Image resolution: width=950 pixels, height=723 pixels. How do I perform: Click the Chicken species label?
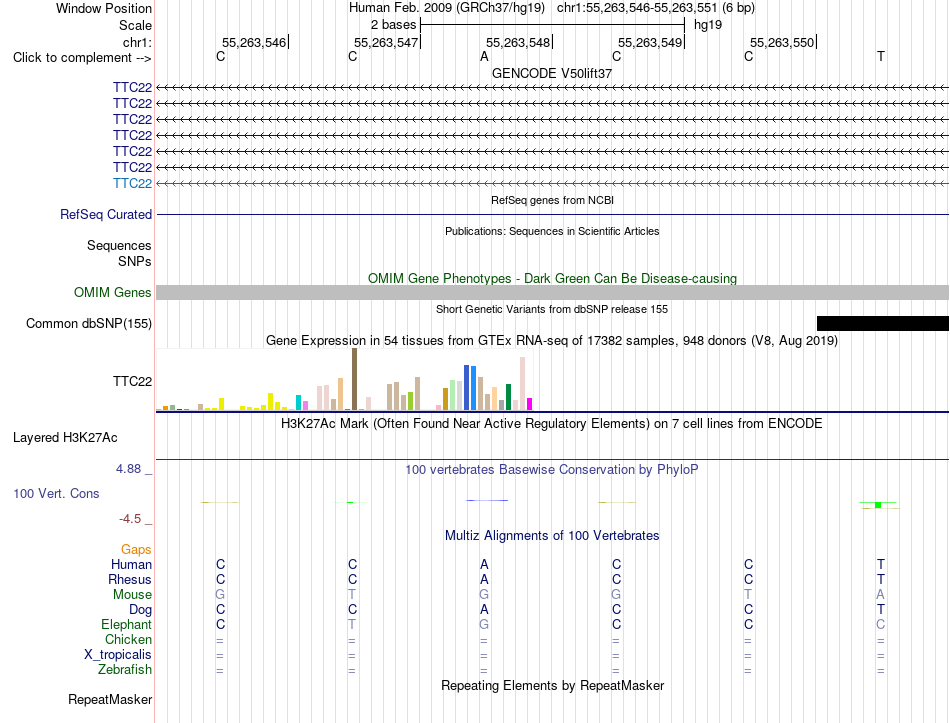click(128, 639)
